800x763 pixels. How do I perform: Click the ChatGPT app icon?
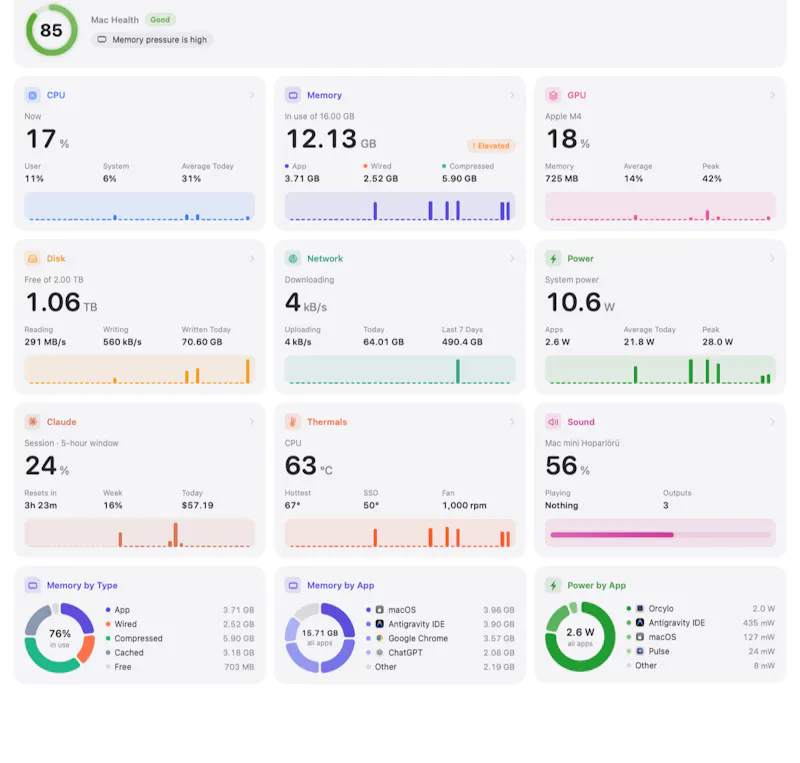tap(380, 653)
